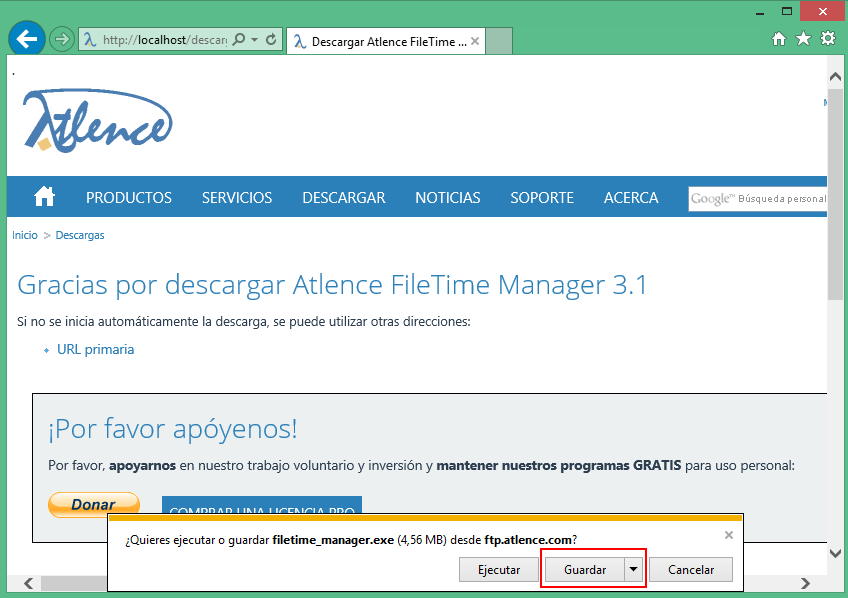Open the NOTICIAS menu
The width and height of the screenshot is (848, 598).
coord(448,197)
